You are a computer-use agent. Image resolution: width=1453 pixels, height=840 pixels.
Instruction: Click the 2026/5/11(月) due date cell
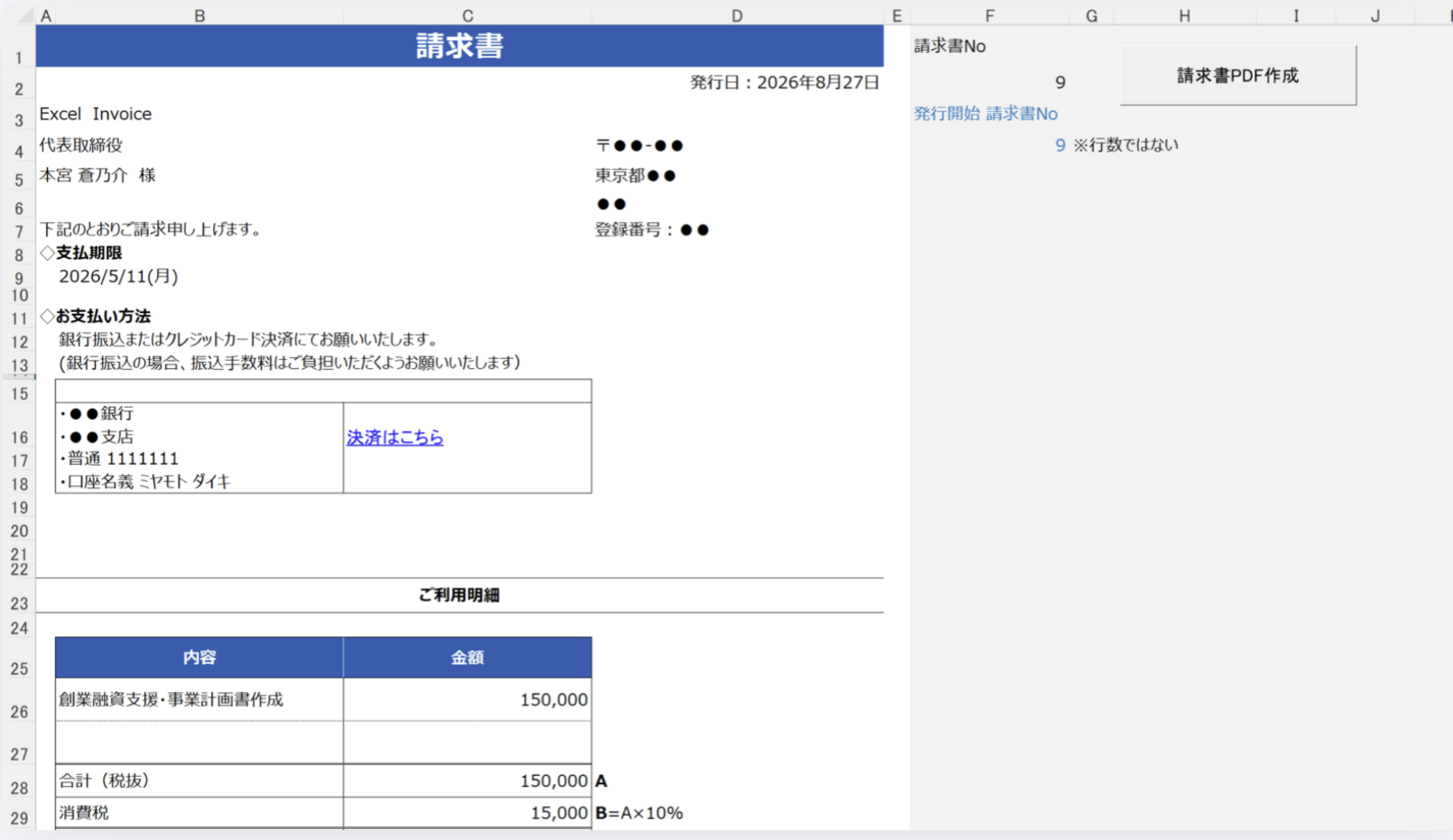[x=118, y=276]
